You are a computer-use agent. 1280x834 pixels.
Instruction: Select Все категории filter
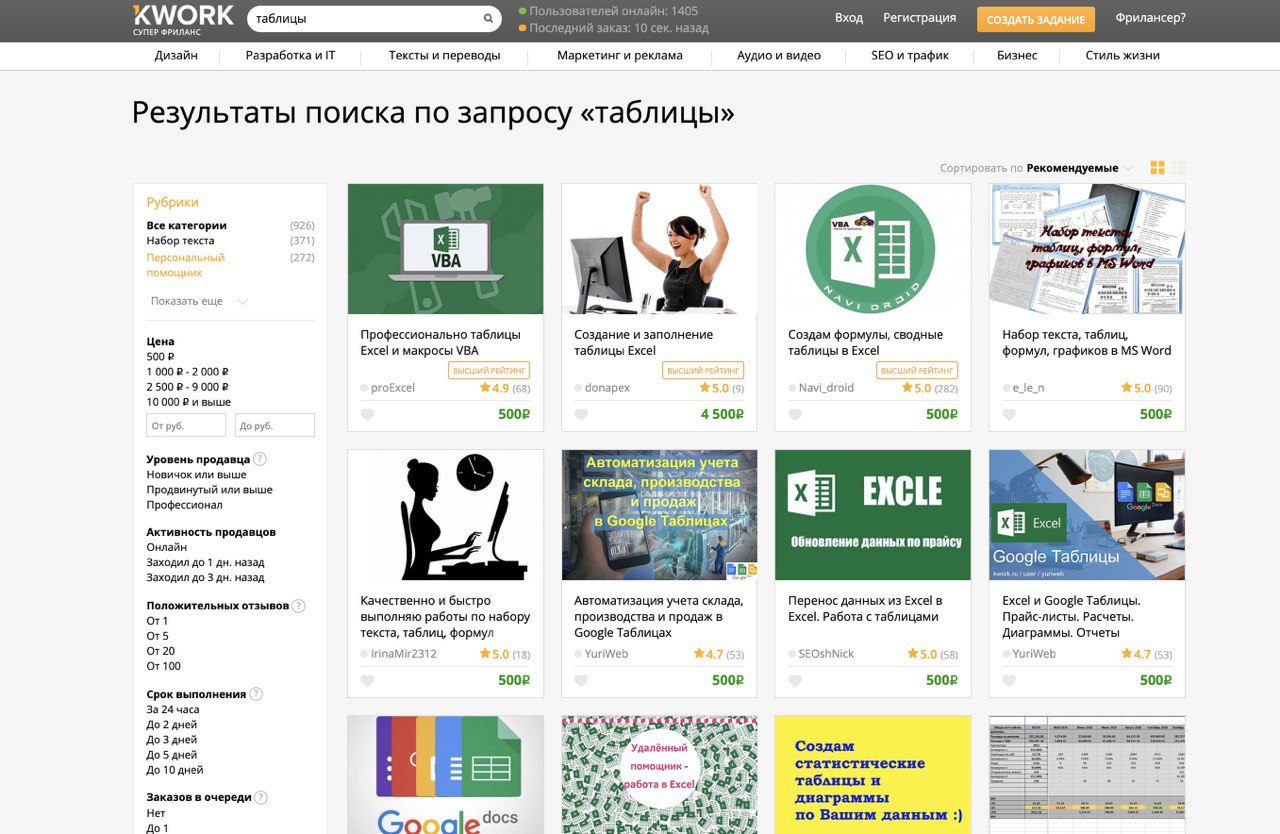click(186, 226)
